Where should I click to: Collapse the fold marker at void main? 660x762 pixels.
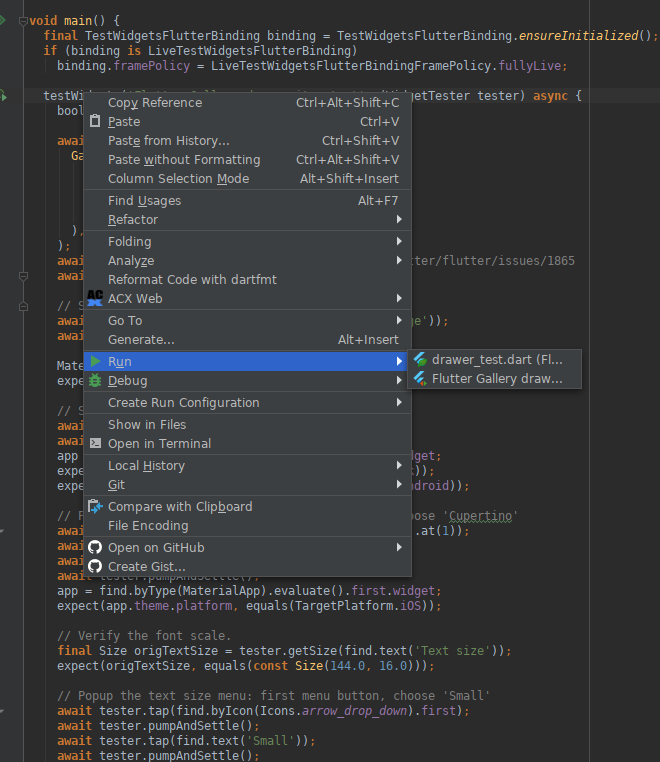[x=23, y=21]
